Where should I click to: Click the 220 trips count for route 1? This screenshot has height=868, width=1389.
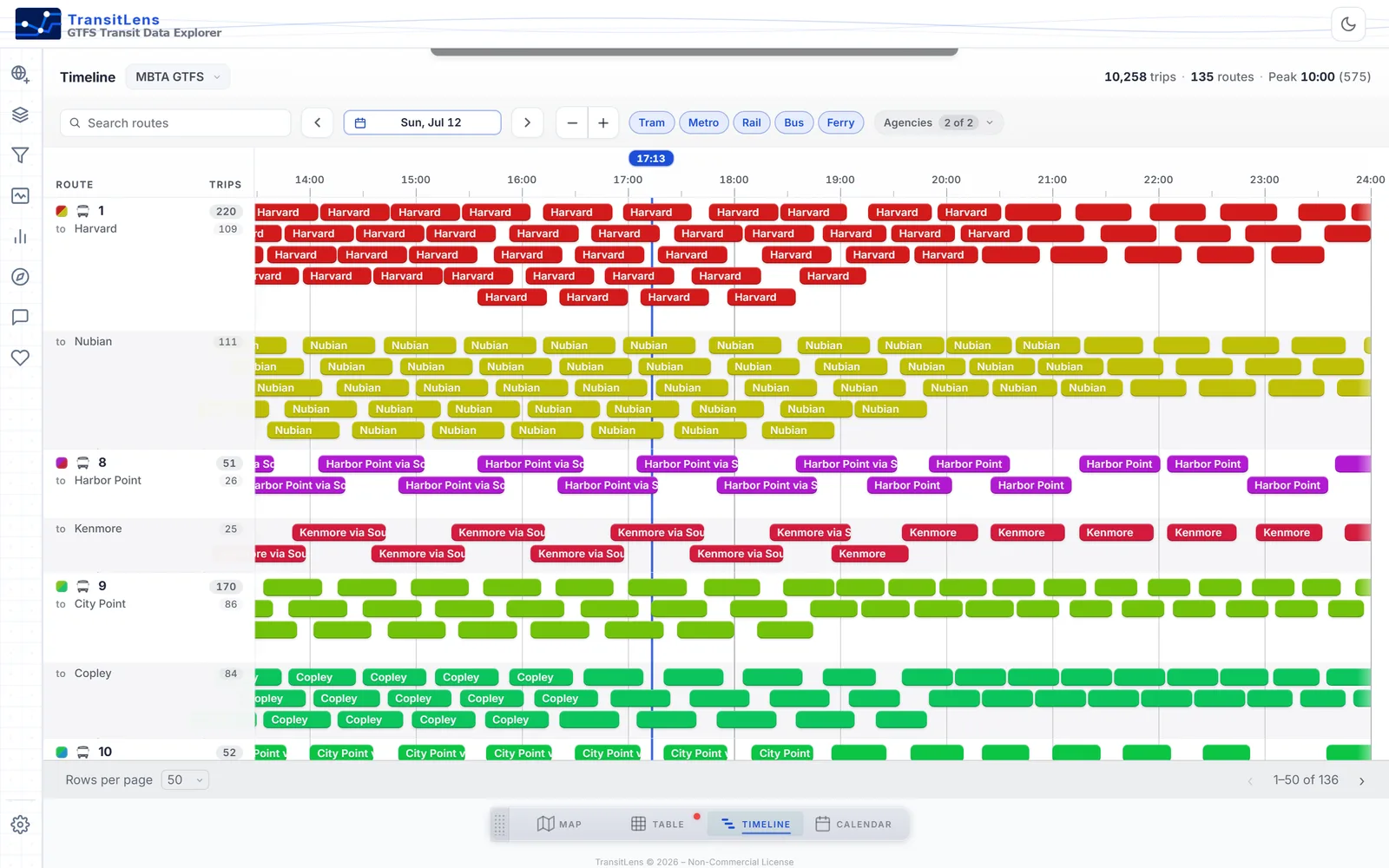(226, 211)
